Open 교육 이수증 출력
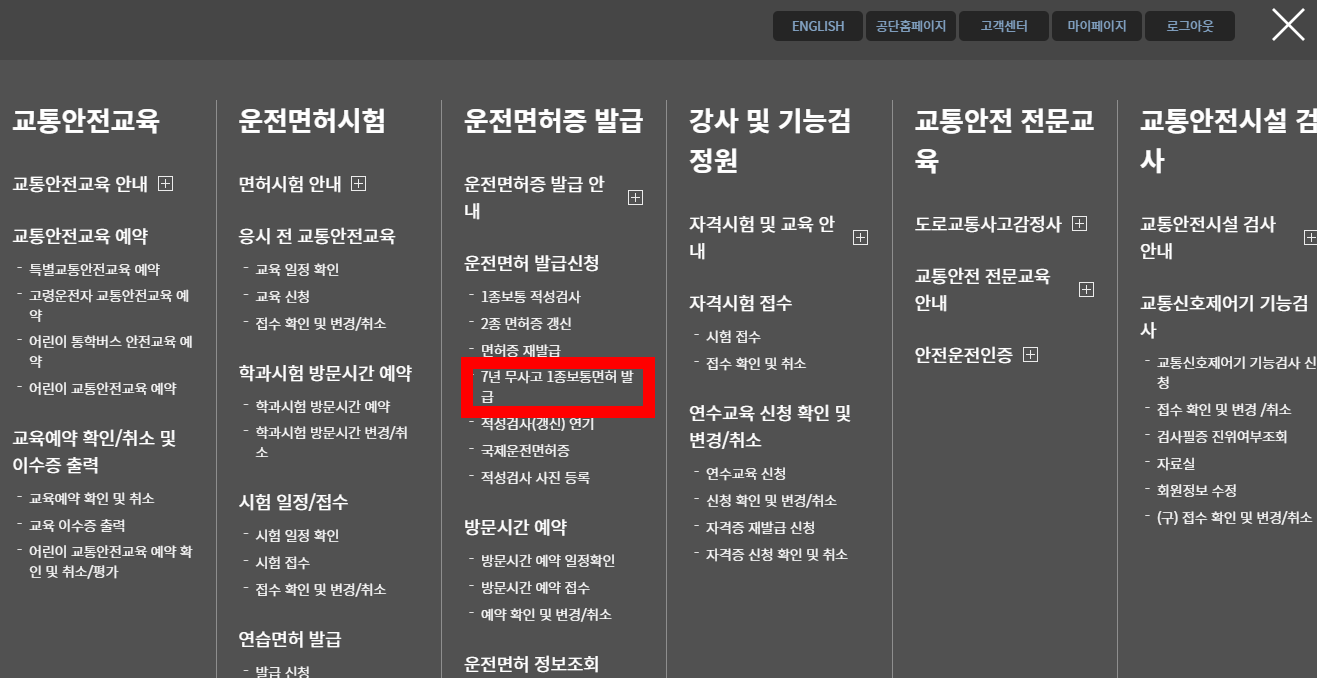Image resolution: width=1317 pixels, height=678 pixels. pyautogui.click(x=77, y=526)
